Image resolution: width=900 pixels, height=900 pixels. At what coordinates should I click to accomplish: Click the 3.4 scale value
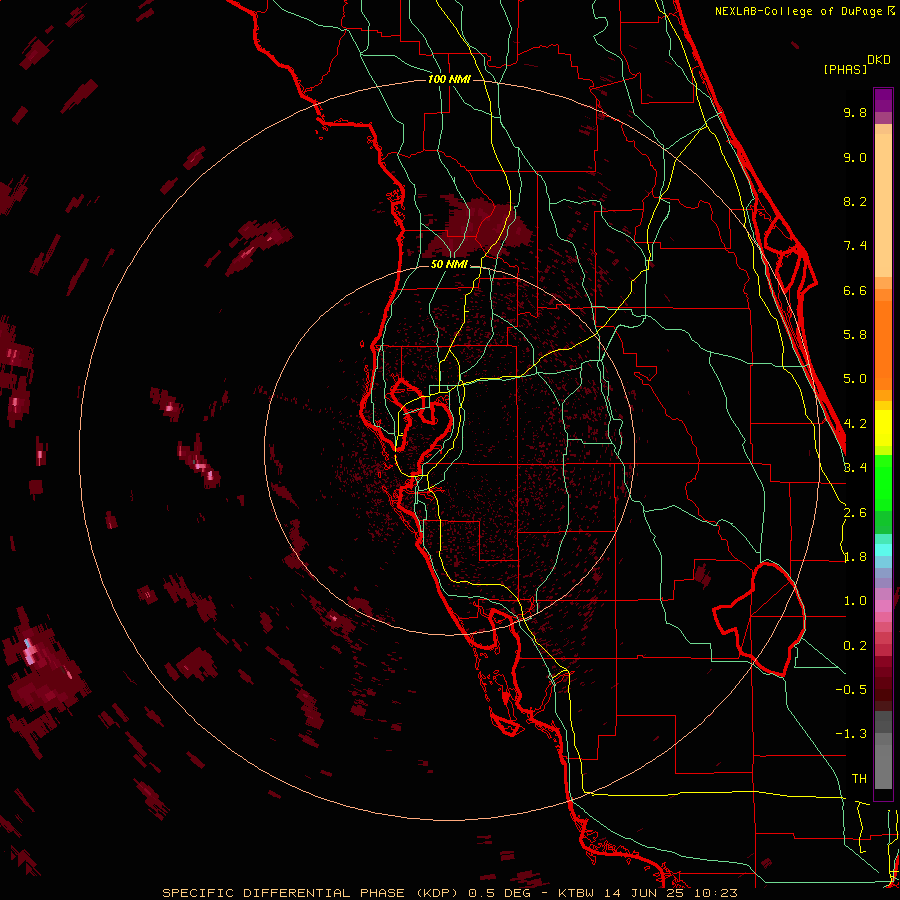855,468
